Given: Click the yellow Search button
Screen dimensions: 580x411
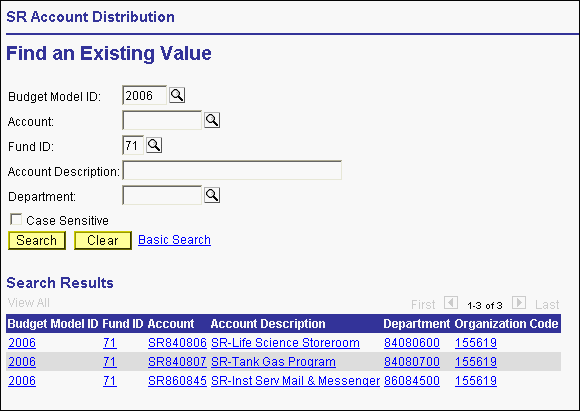Looking at the screenshot, I should coord(37,240).
